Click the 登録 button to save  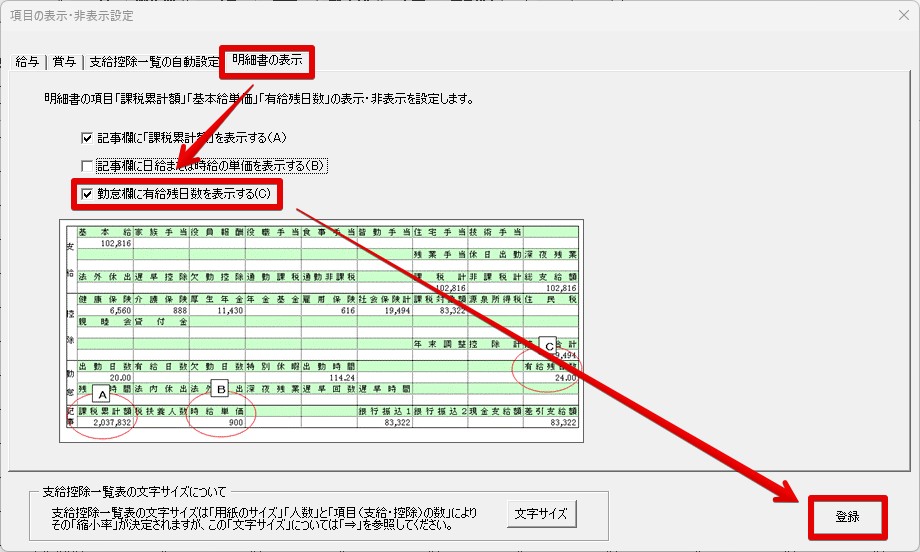click(847, 517)
